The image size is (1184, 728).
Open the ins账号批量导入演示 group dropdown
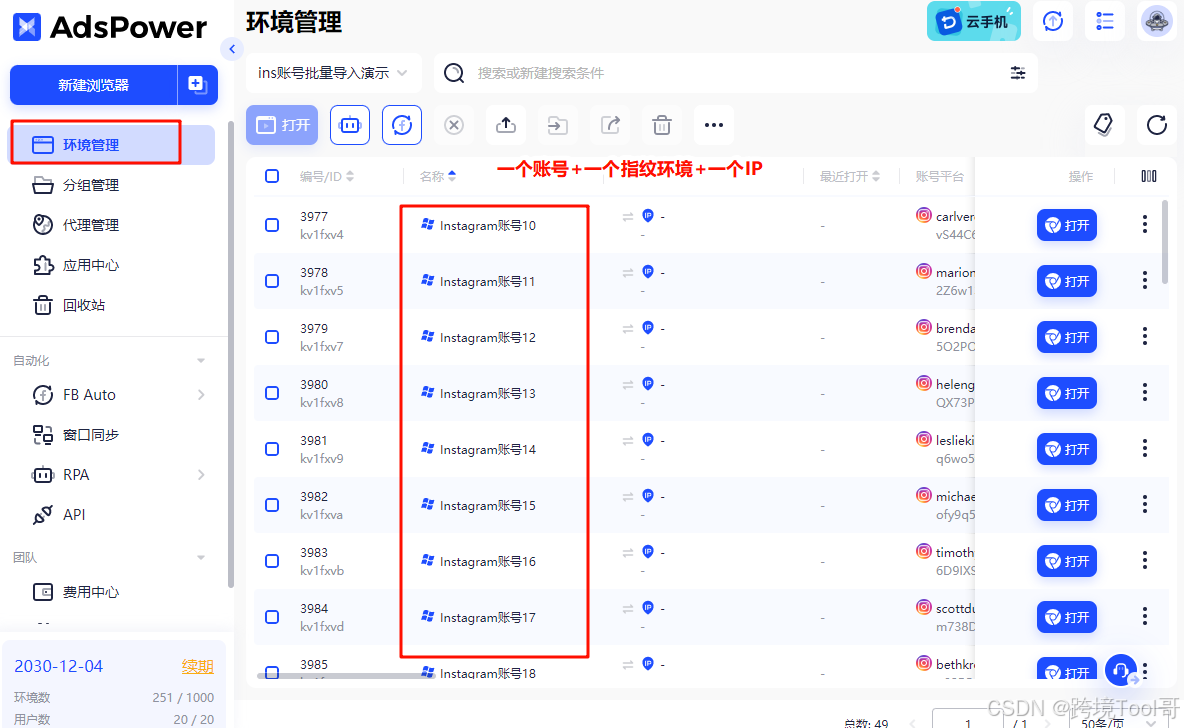tap(333, 73)
